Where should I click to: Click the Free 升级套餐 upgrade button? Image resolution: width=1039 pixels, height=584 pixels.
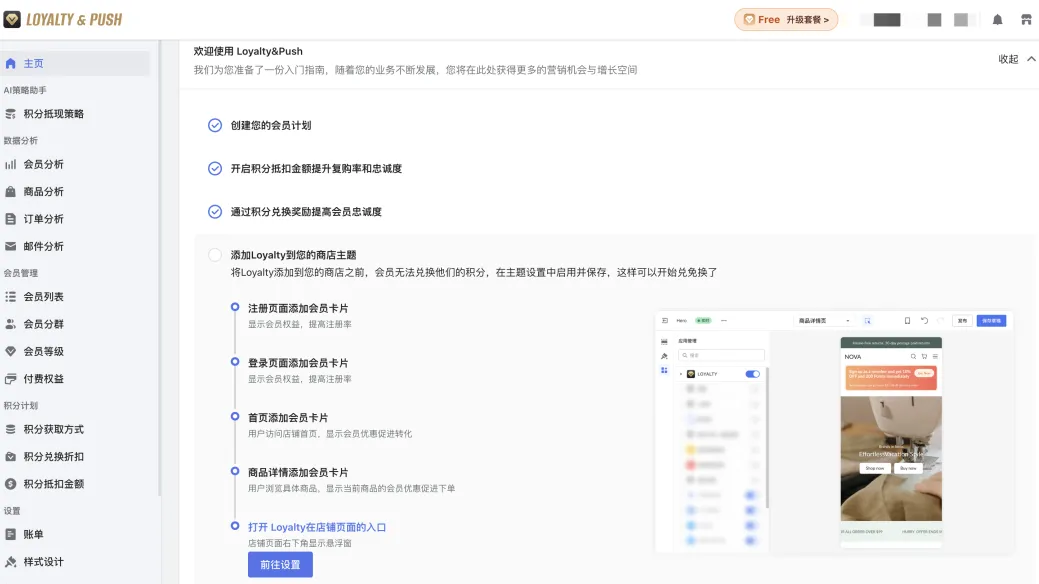(x=786, y=20)
